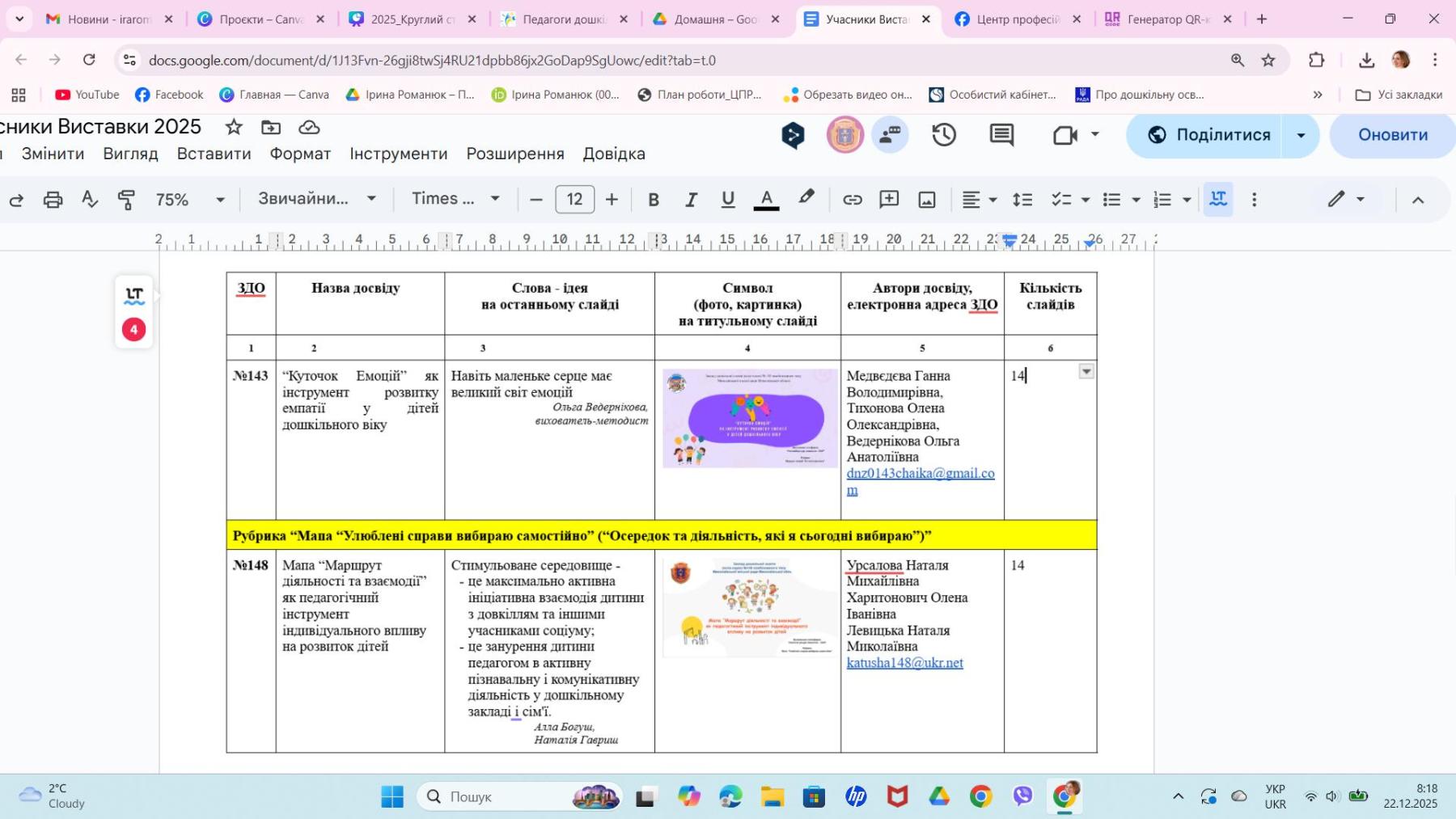
Task: Open version history clock icon
Action: click(944, 135)
